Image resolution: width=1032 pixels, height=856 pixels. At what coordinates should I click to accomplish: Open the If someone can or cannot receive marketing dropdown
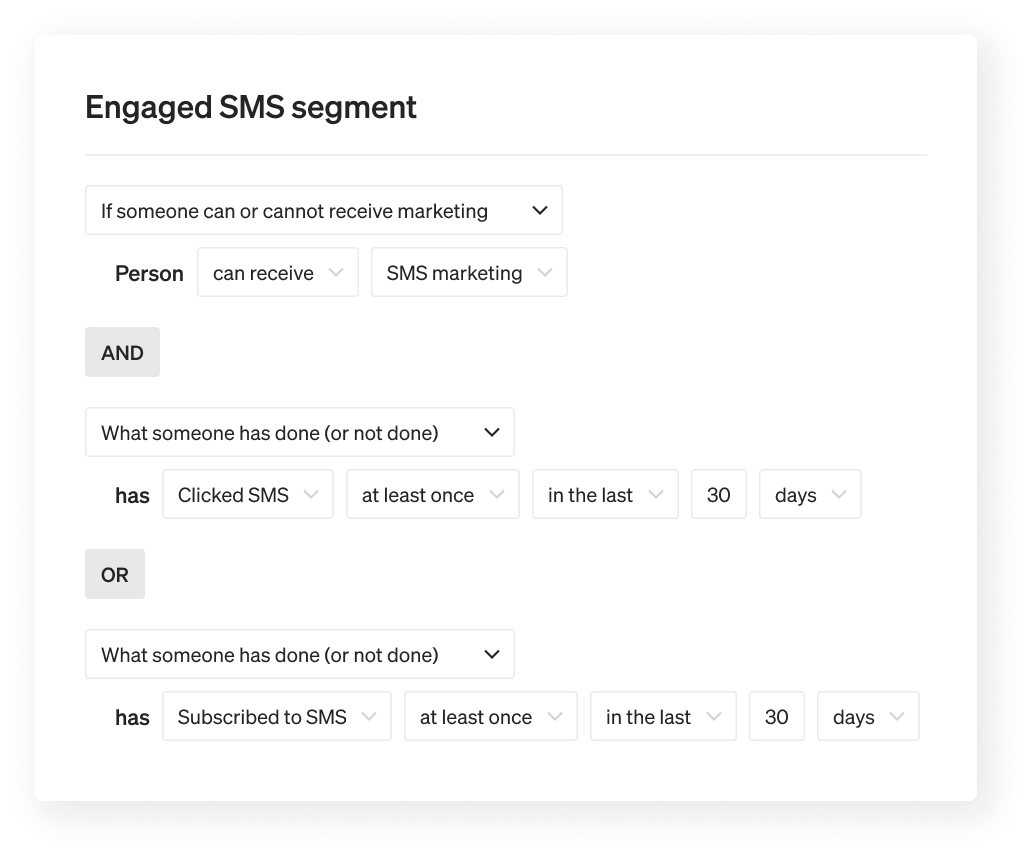pyautogui.click(x=324, y=210)
